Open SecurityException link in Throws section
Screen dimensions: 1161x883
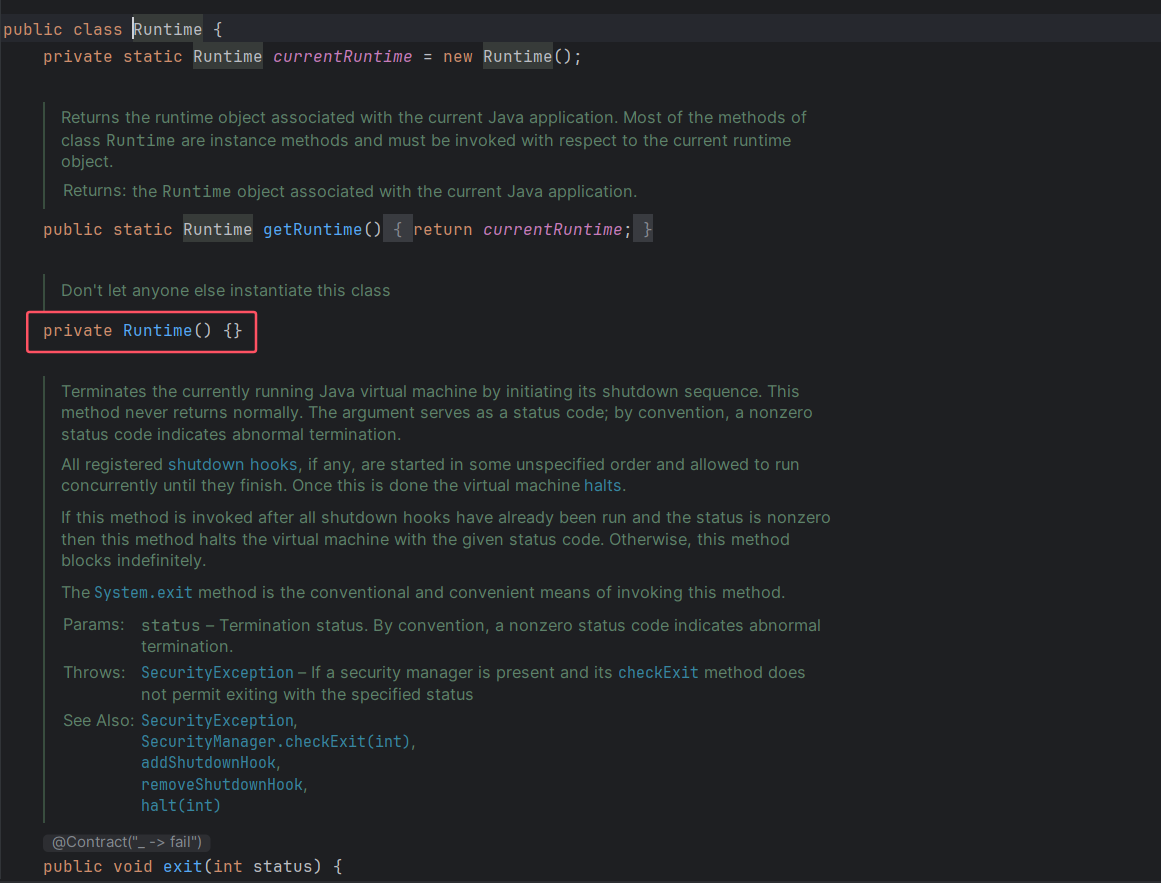(x=217, y=673)
